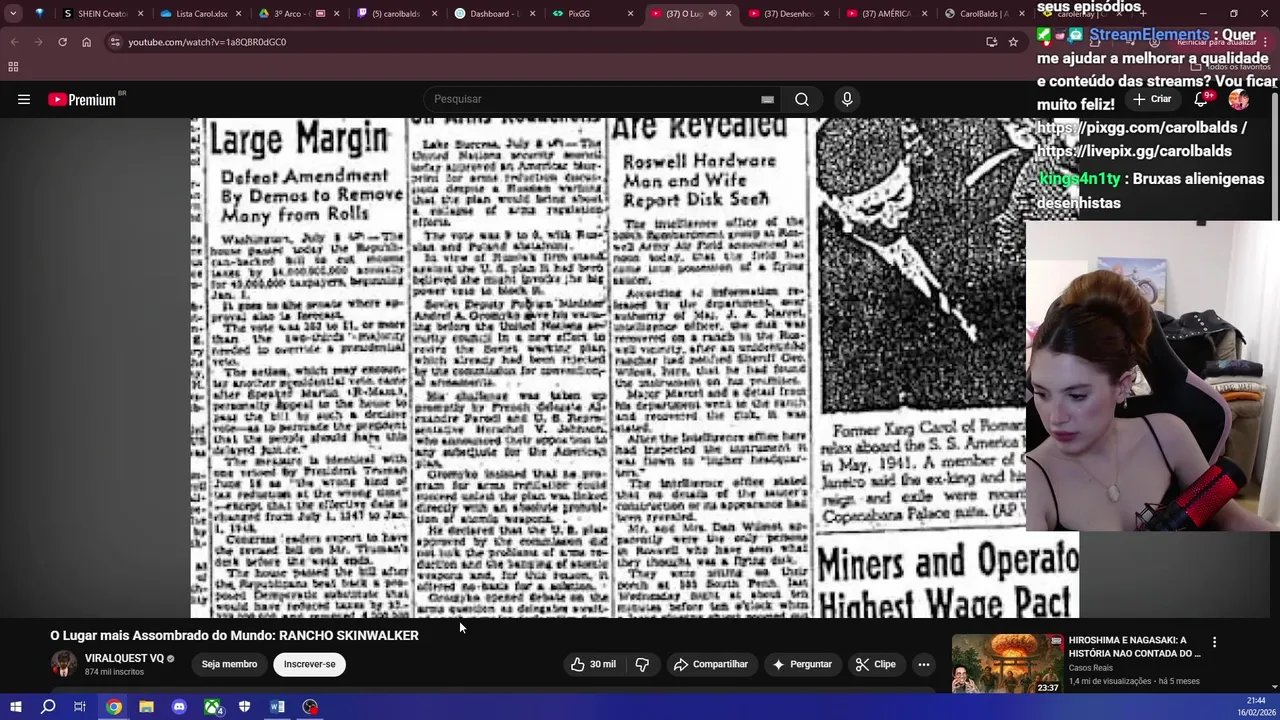The height and width of the screenshot is (720, 1280).
Task: Click the Casos Reais channel name
Action: 1090,668
